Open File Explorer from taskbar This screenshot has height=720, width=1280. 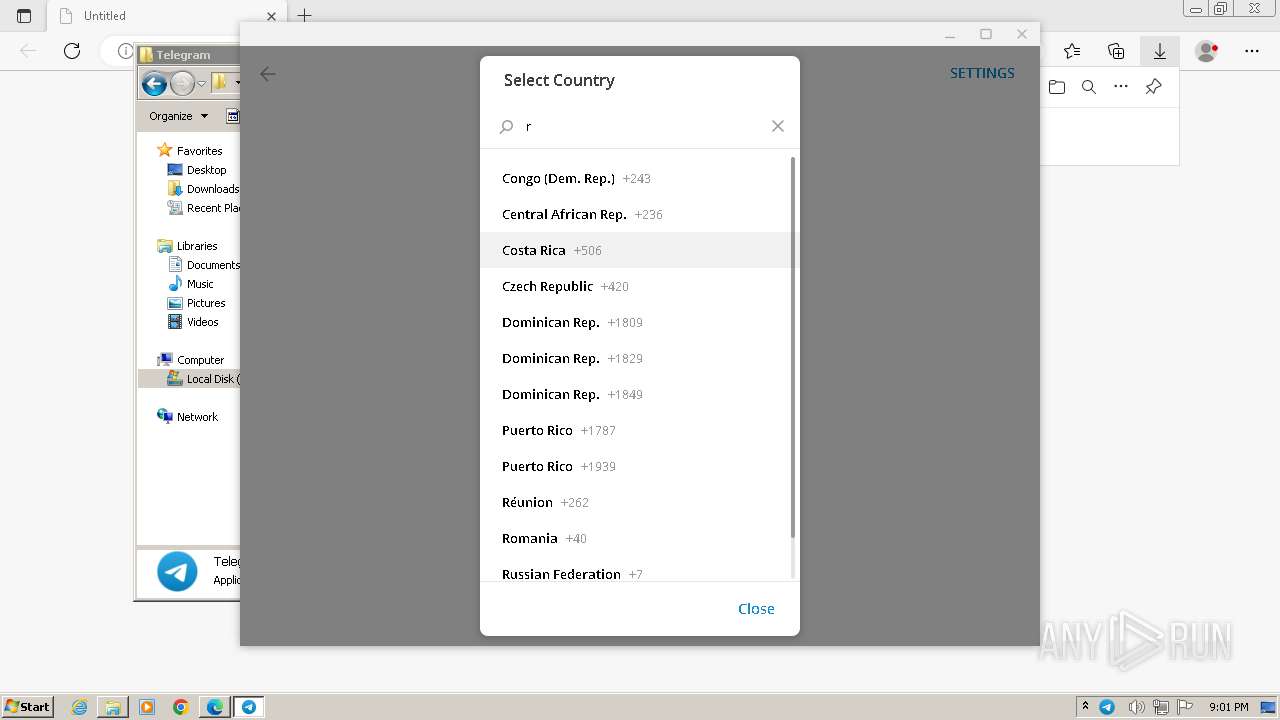[113, 707]
